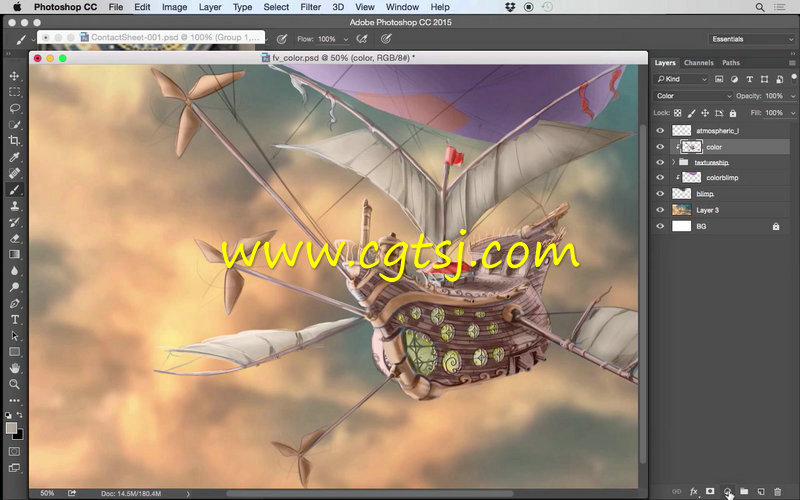Open the blend mode dropdown showing Color
The width and height of the screenshot is (800, 500).
point(693,96)
